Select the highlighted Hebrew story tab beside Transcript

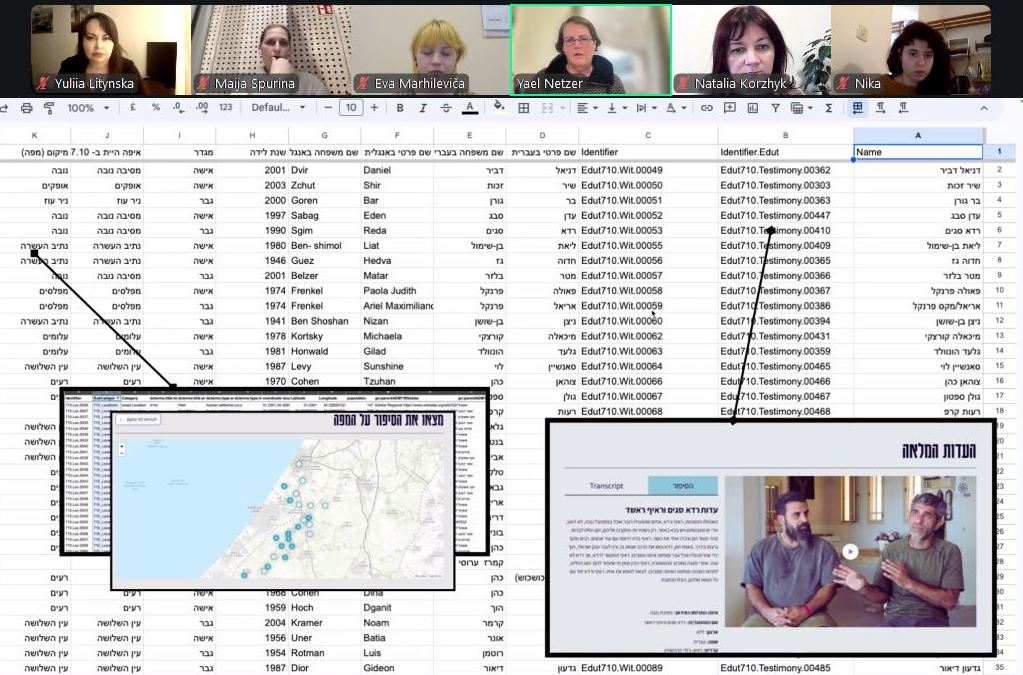click(683, 486)
